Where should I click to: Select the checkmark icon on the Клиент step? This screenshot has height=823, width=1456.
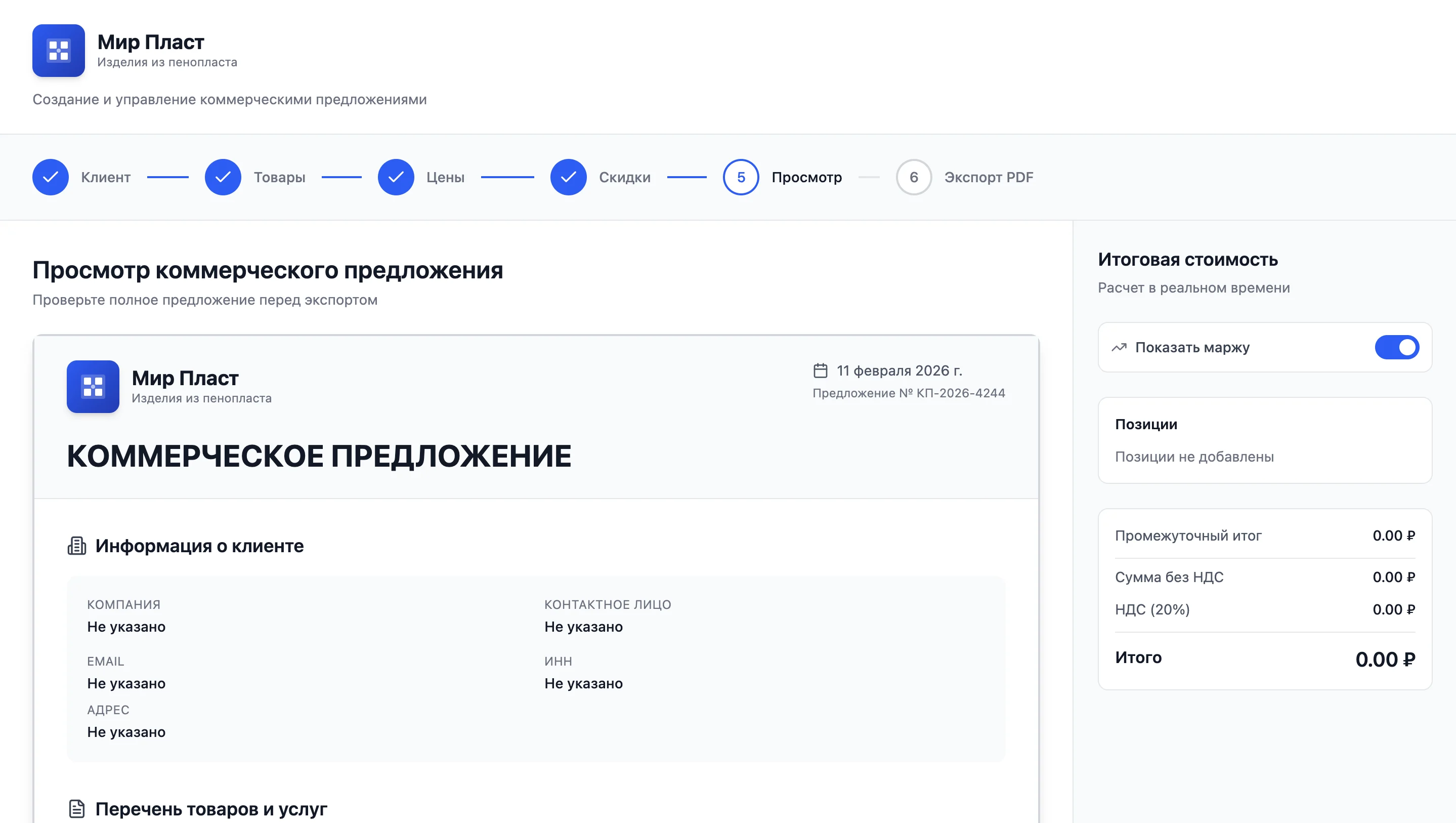tap(50, 177)
